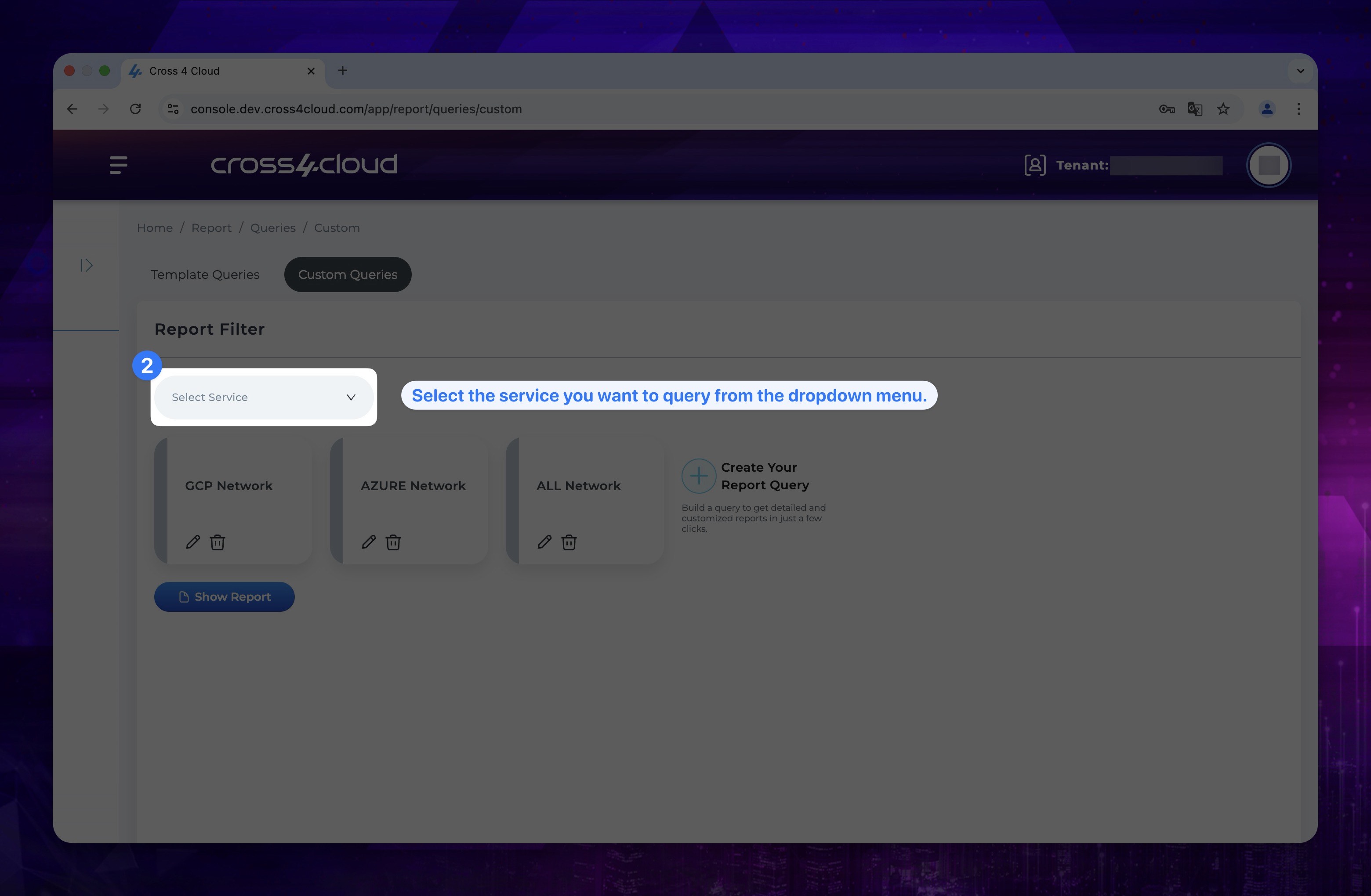Select the Custom Queries tab
This screenshot has height=896, width=1371.
(347, 274)
